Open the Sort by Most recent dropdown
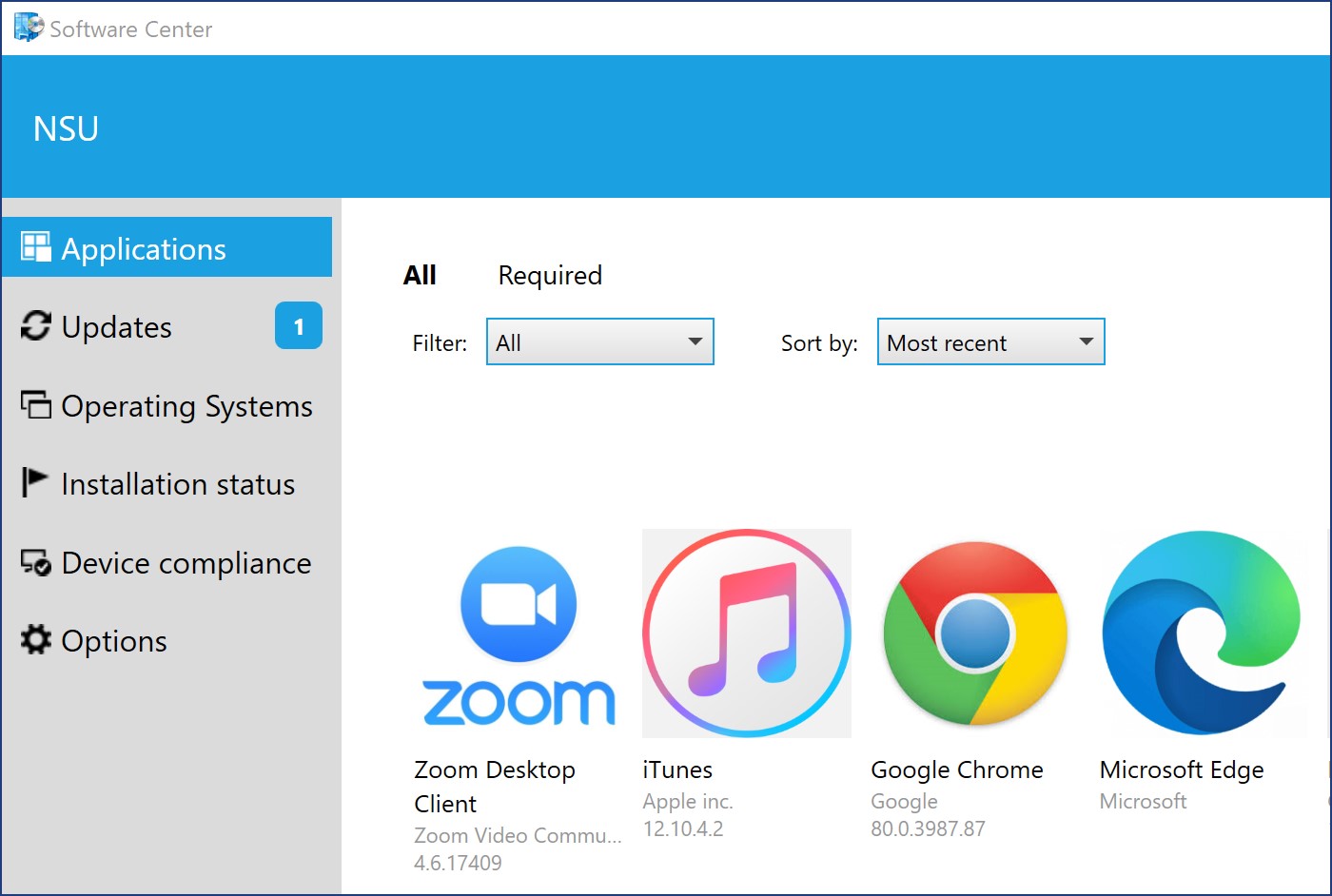Screen dimensions: 1332x896 989,341
